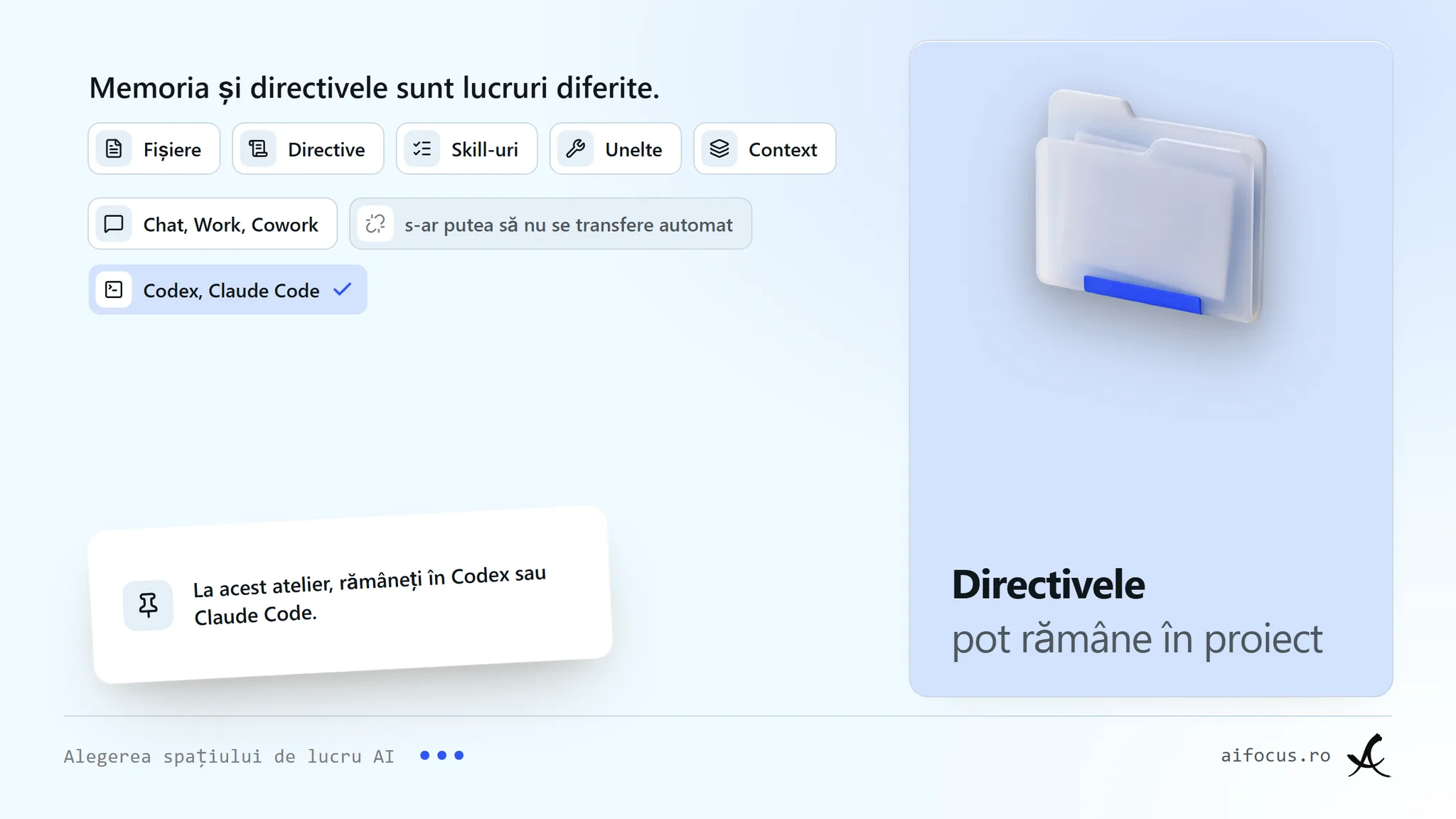This screenshot has height=819, width=1456.
Task: Click the three blue progress dots
Action: (441, 755)
